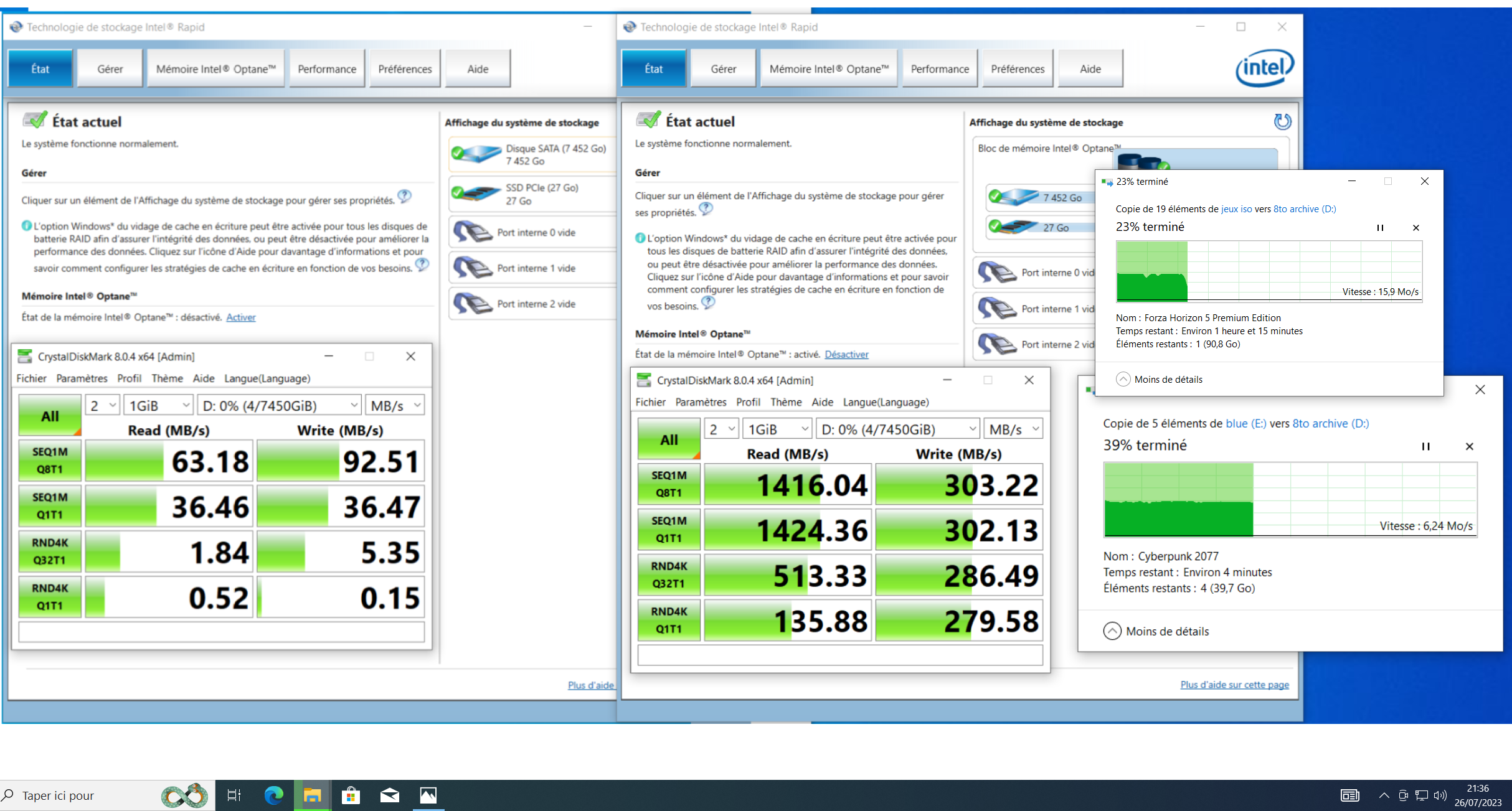Open the Mail app in taskbar

pyautogui.click(x=389, y=795)
